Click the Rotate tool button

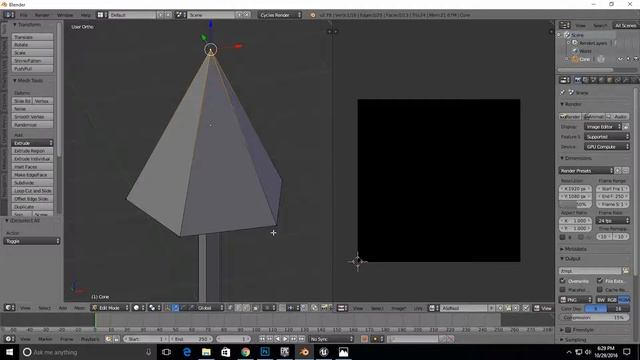click(32, 44)
